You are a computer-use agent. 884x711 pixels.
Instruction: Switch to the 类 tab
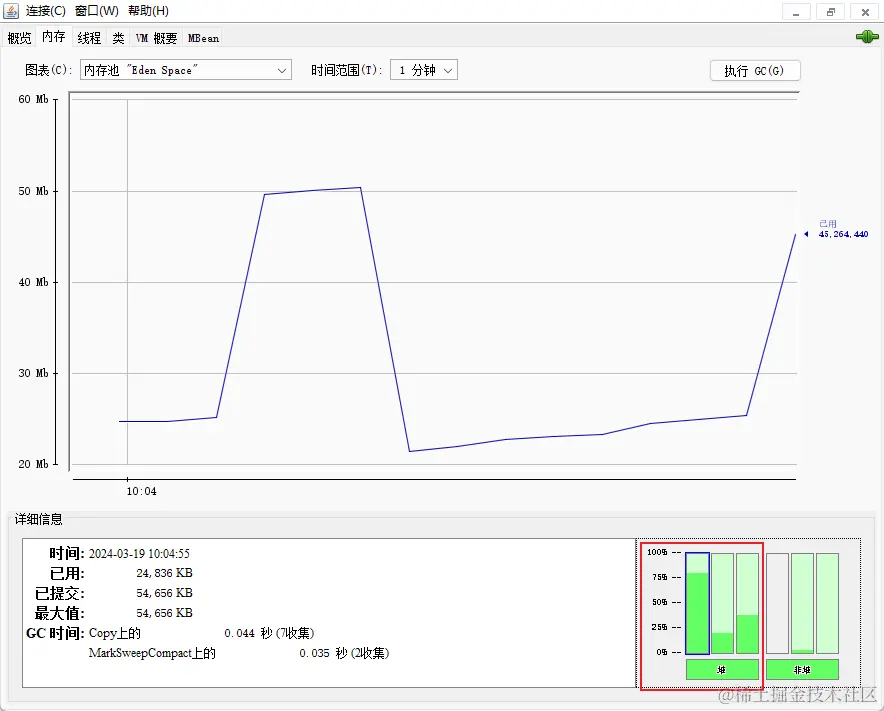(118, 38)
